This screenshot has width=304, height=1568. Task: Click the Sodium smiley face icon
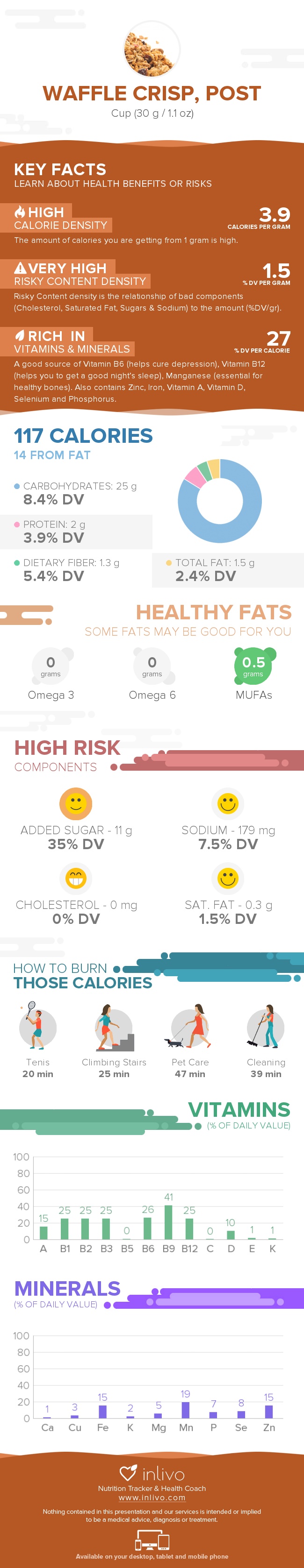pos(228,803)
